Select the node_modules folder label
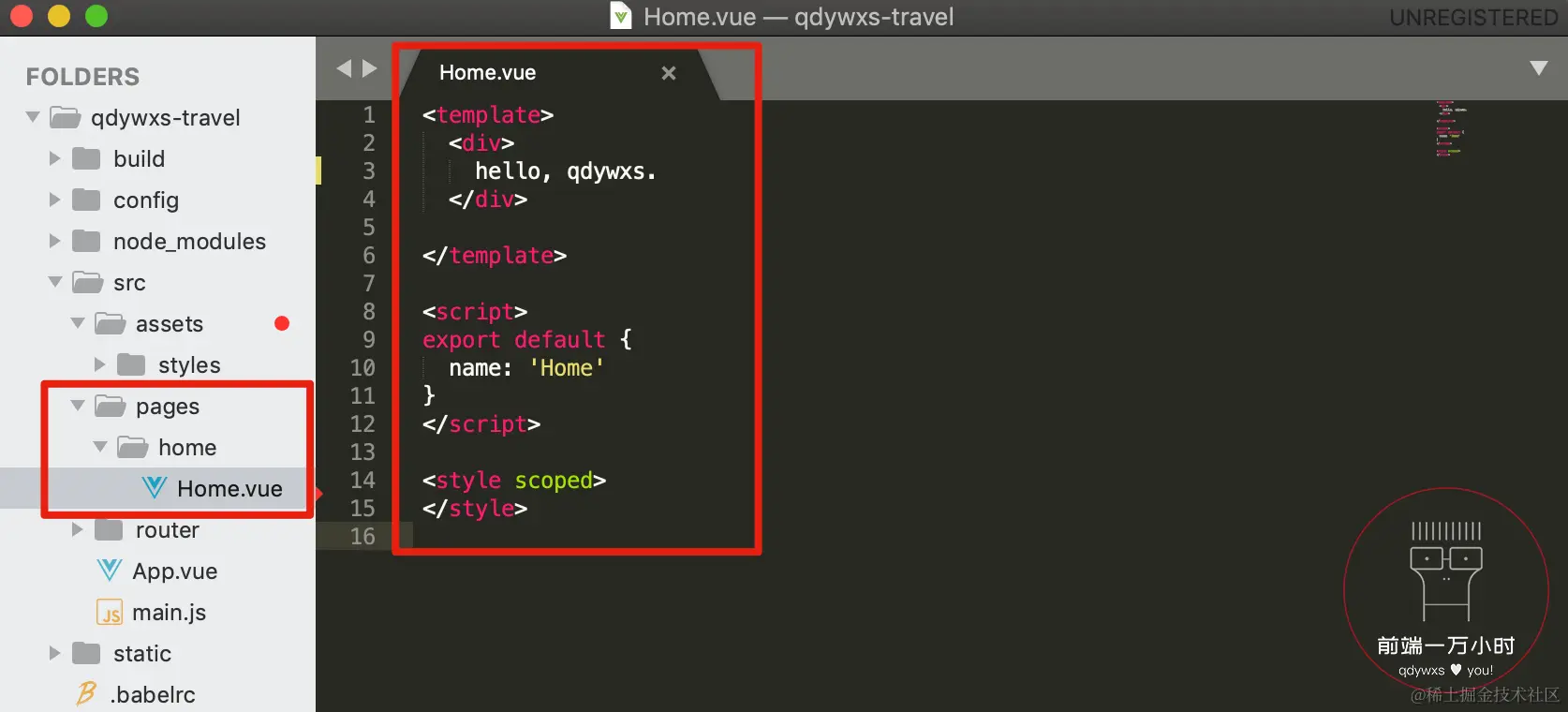Image resolution: width=1568 pixels, height=712 pixels. tap(189, 241)
